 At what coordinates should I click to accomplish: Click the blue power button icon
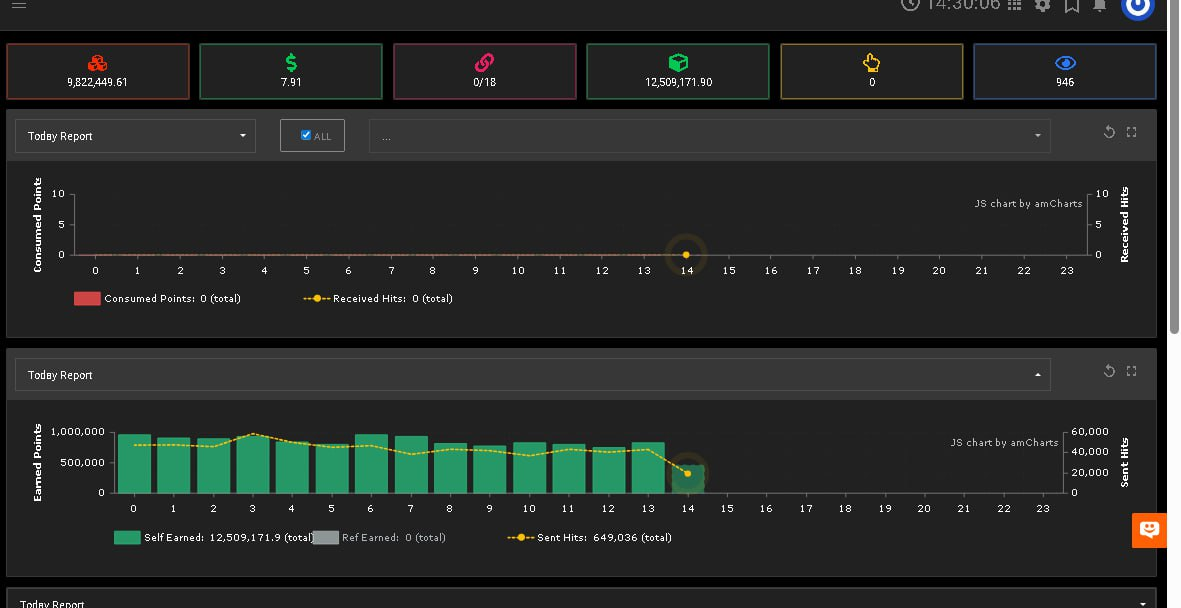(x=1138, y=6)
